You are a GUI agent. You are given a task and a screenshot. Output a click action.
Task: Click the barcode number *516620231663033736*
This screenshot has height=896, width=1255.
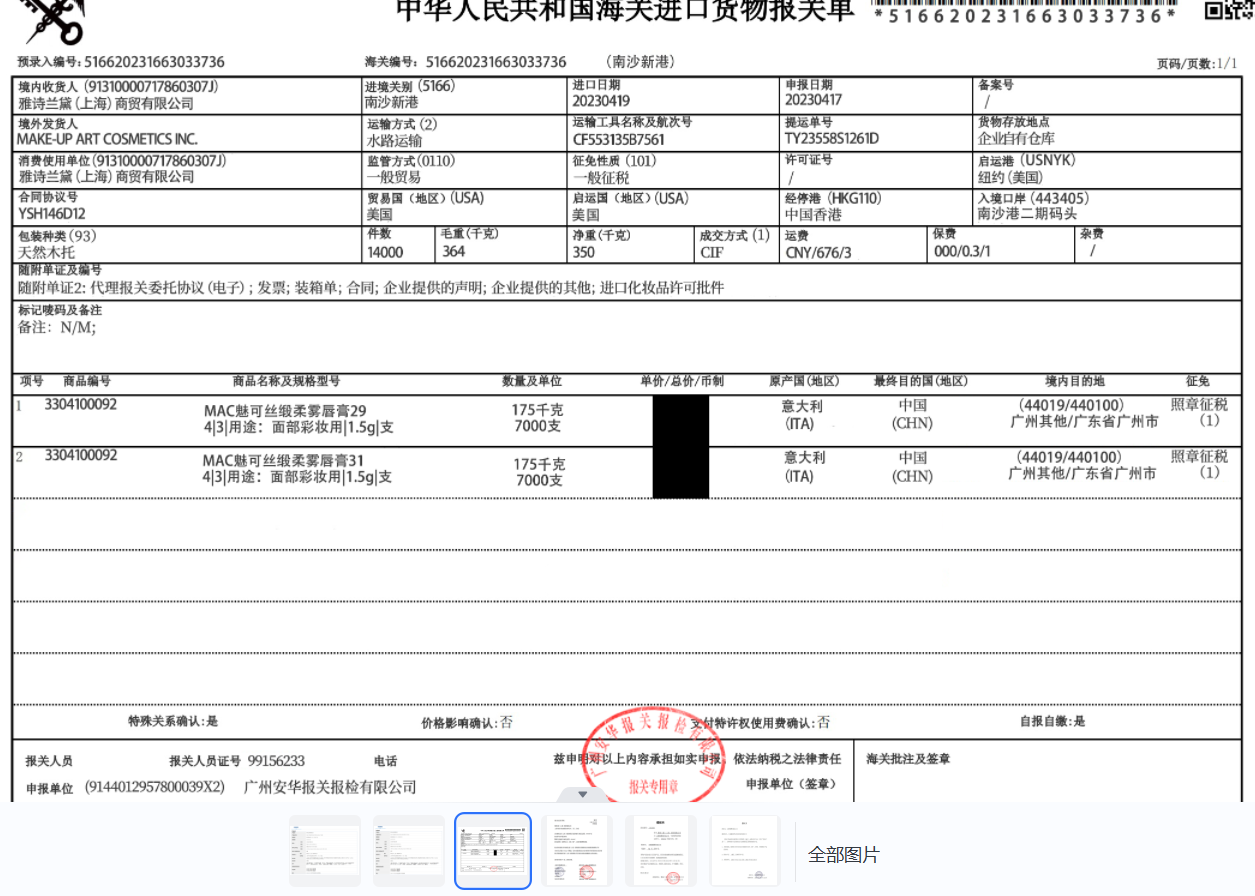1025,15
